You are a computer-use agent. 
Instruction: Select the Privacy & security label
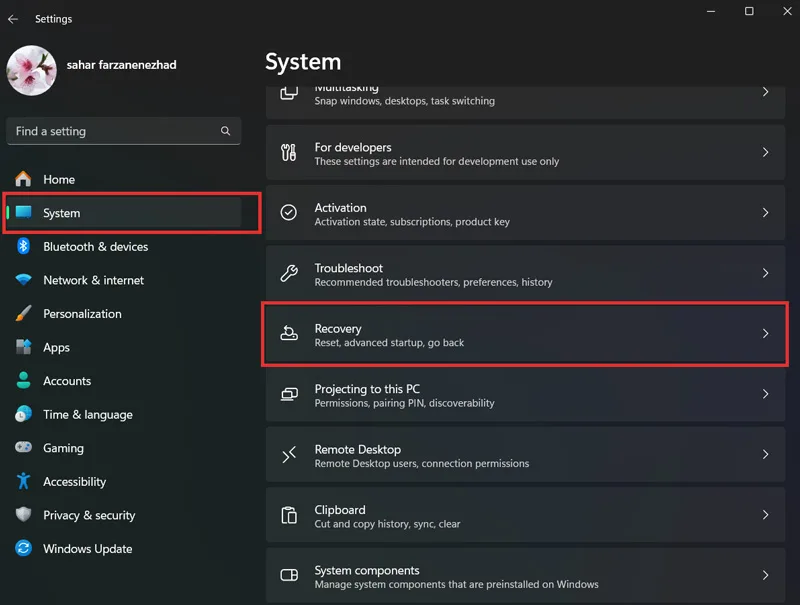pos(89,516)
